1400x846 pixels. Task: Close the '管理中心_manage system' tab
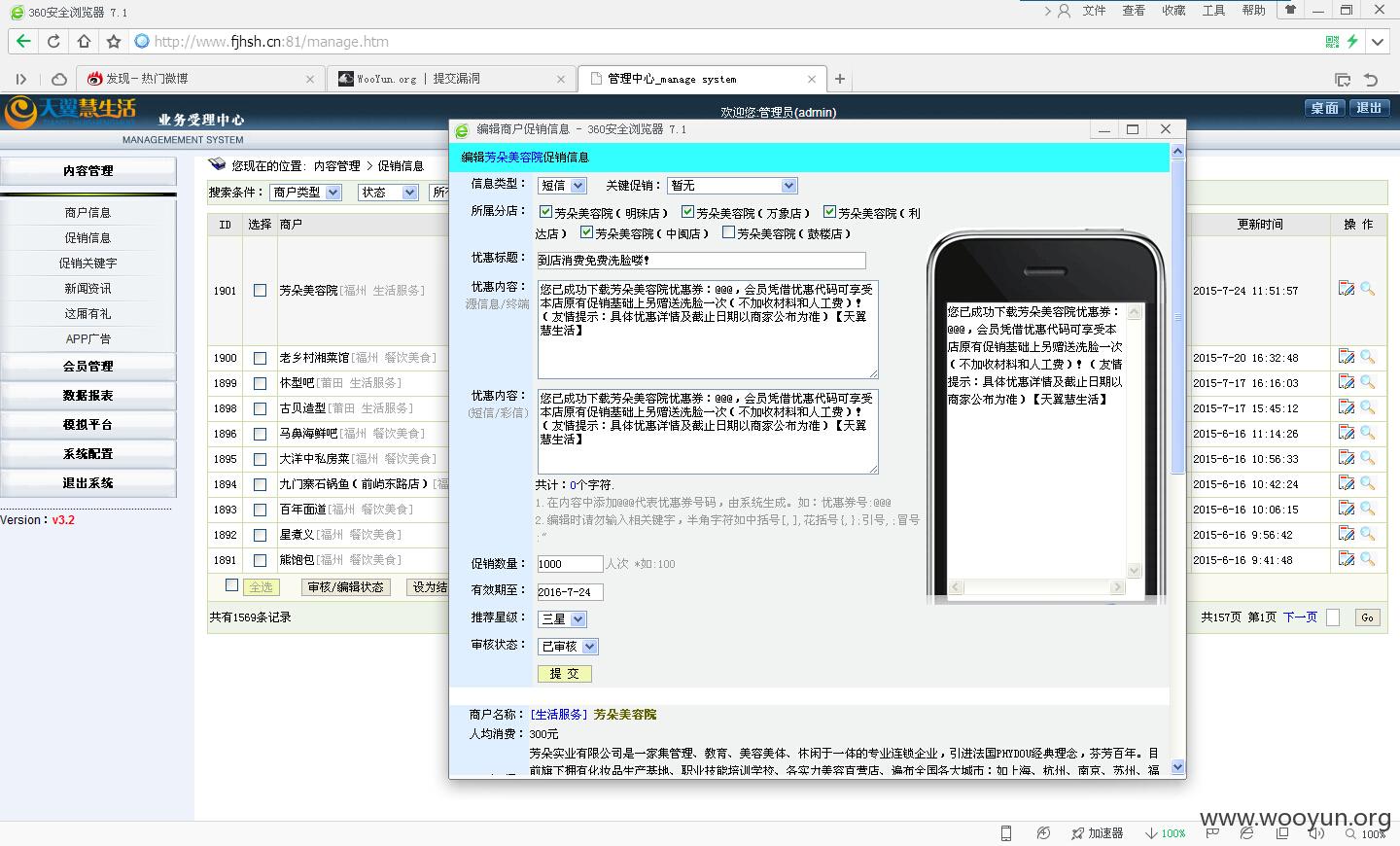pos(812,79)
